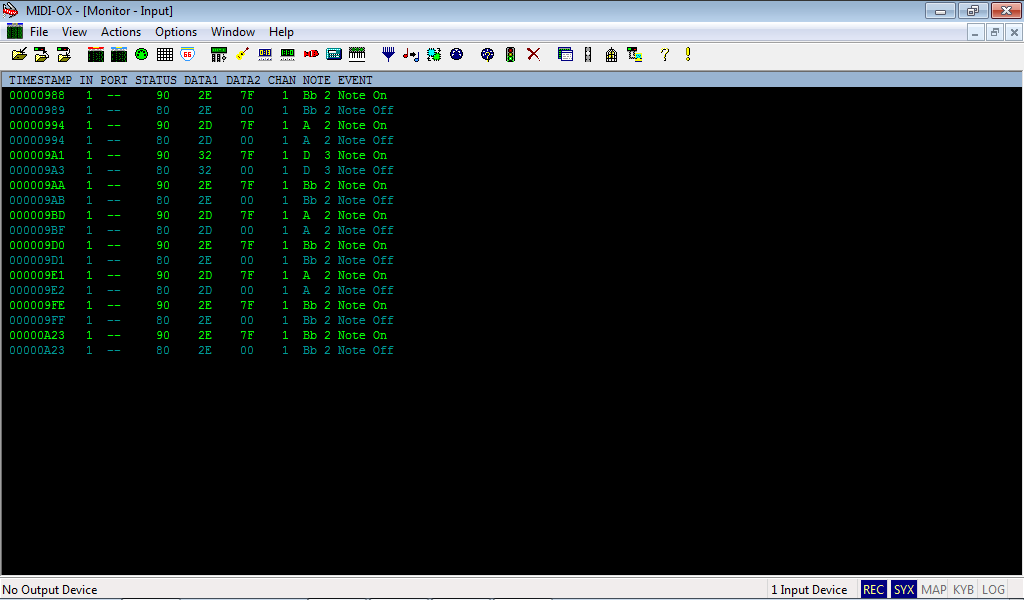Select the D 3 Note On row 000009A1
1024x600 pixels.
point(198,155)
